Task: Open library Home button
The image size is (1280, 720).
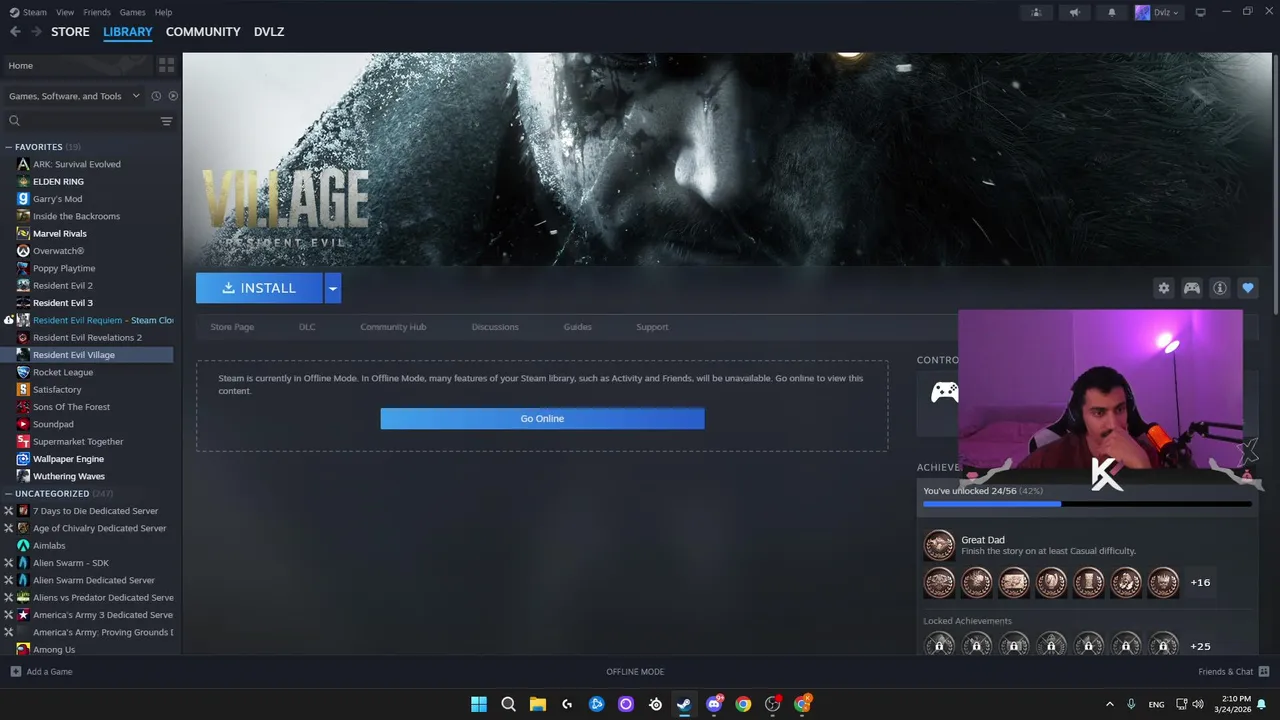Action: 78,65
